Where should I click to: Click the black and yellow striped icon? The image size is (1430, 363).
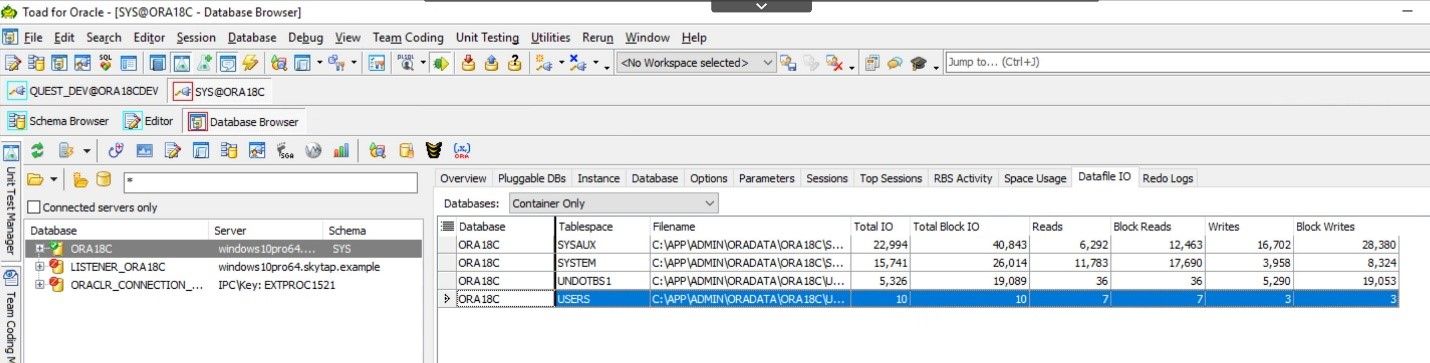coord(433,150)
